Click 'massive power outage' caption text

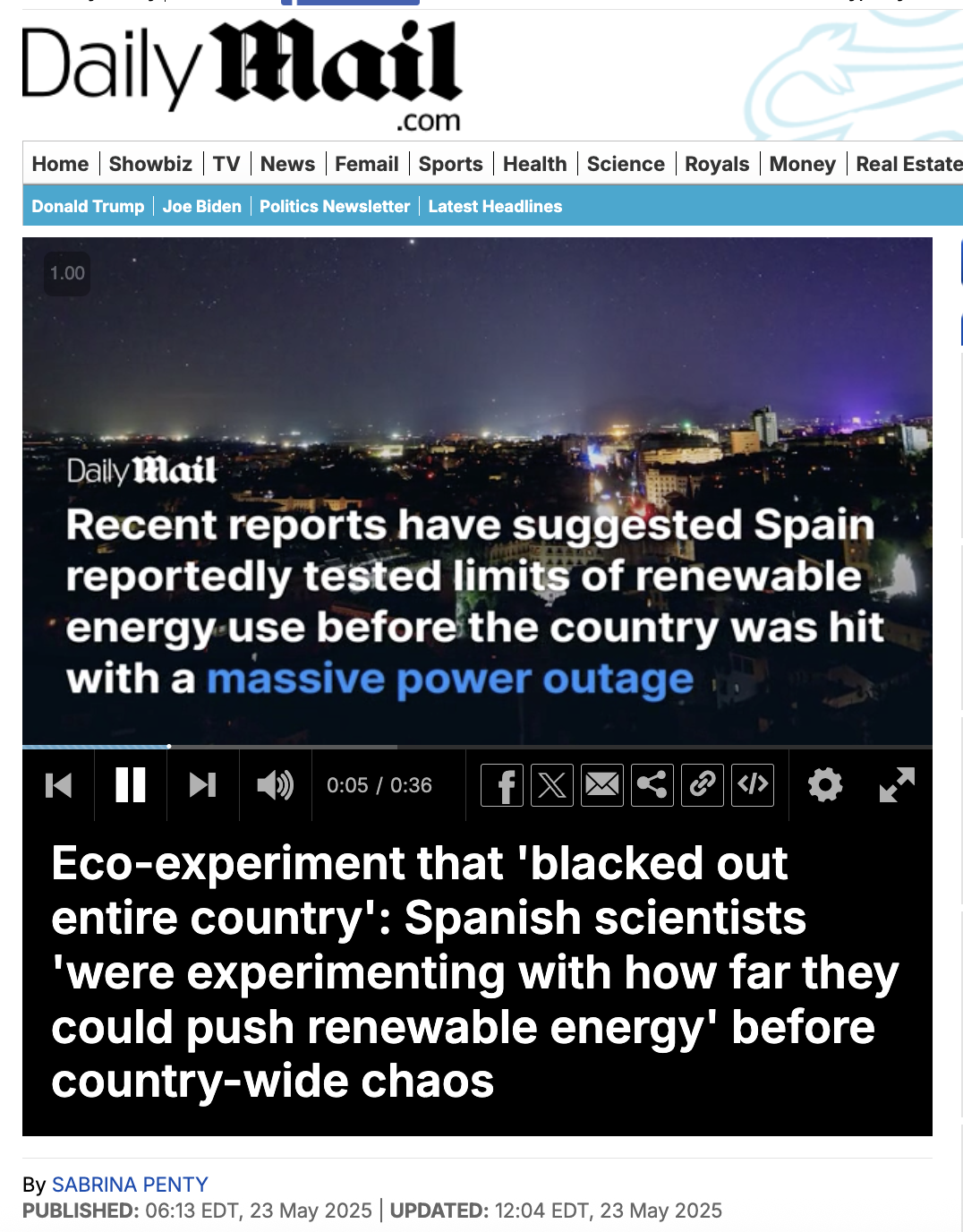coord(450,680)
